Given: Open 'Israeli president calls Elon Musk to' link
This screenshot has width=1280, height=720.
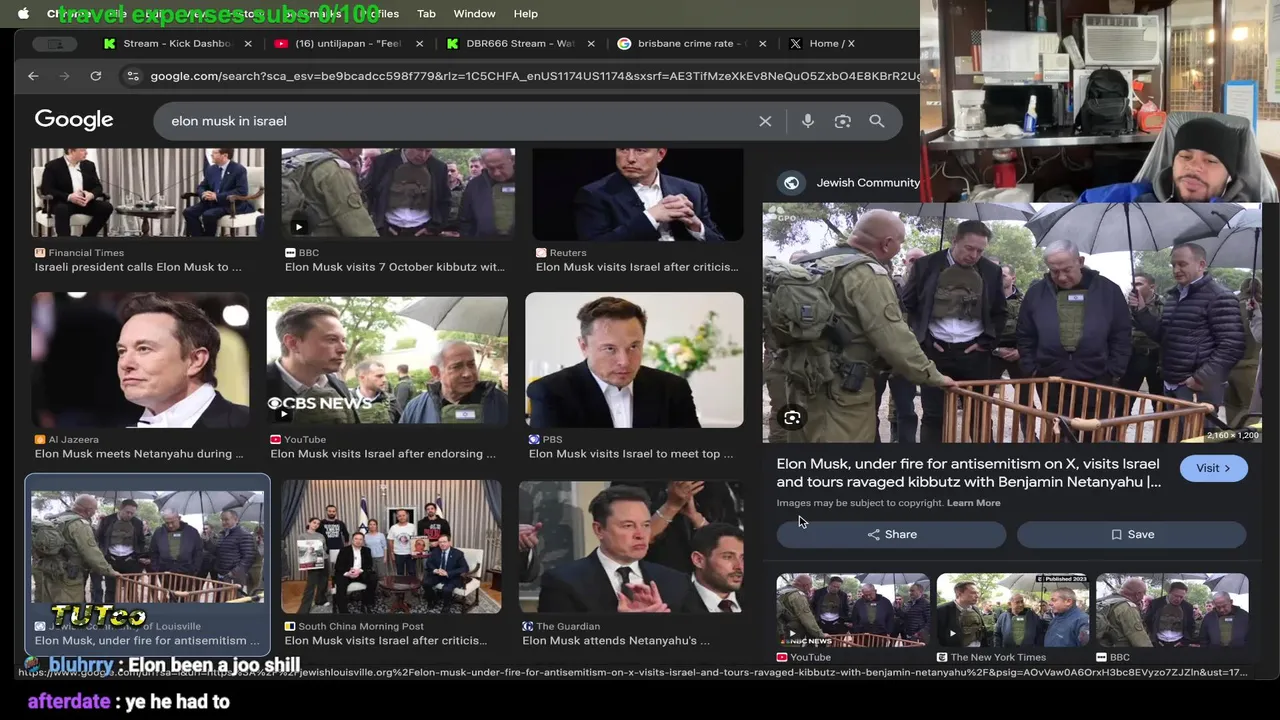Looking at the screenshot, I should click(x=138, y=267).
